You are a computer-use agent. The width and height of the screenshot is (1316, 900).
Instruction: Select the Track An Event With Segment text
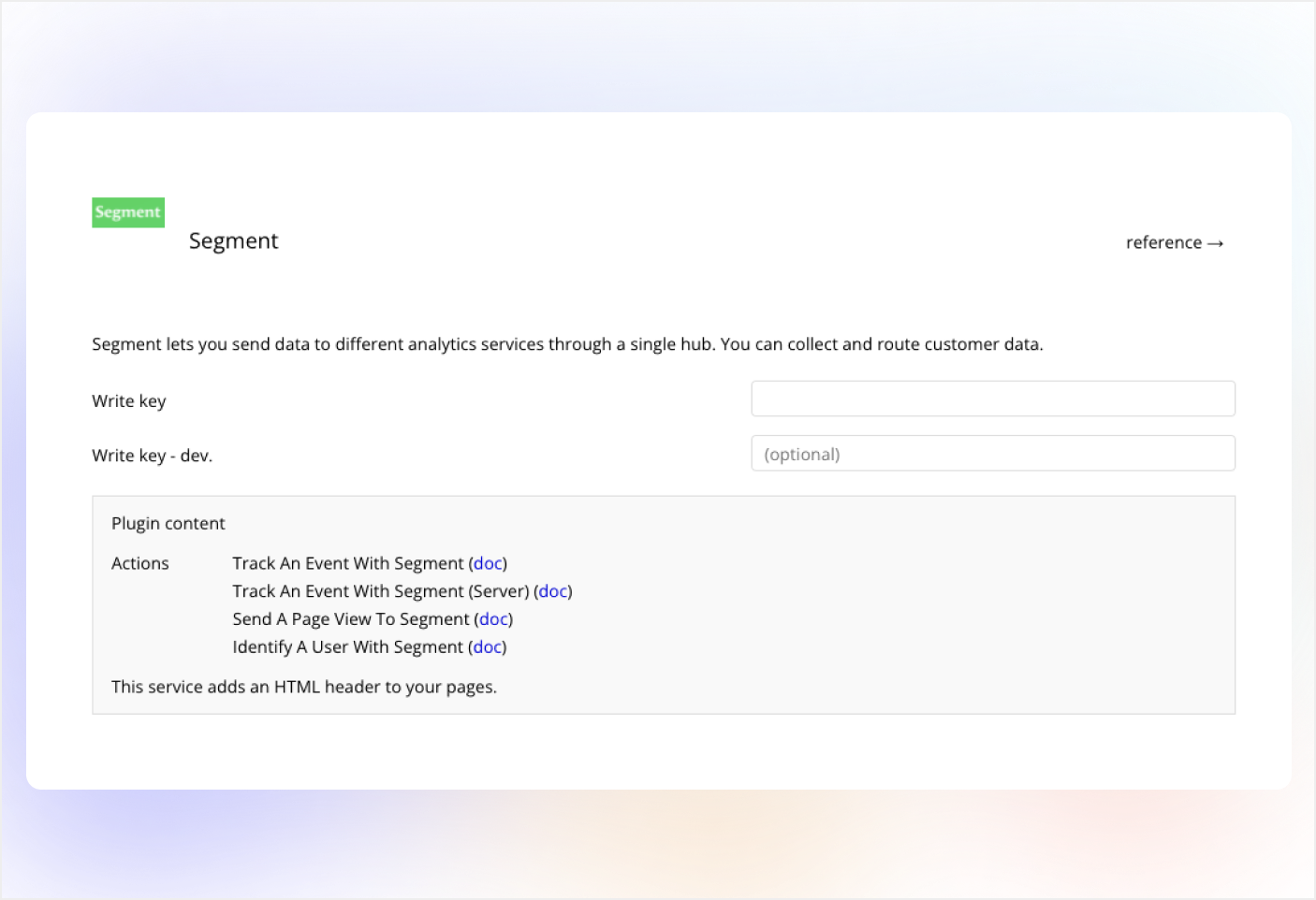tap(348, 563)
